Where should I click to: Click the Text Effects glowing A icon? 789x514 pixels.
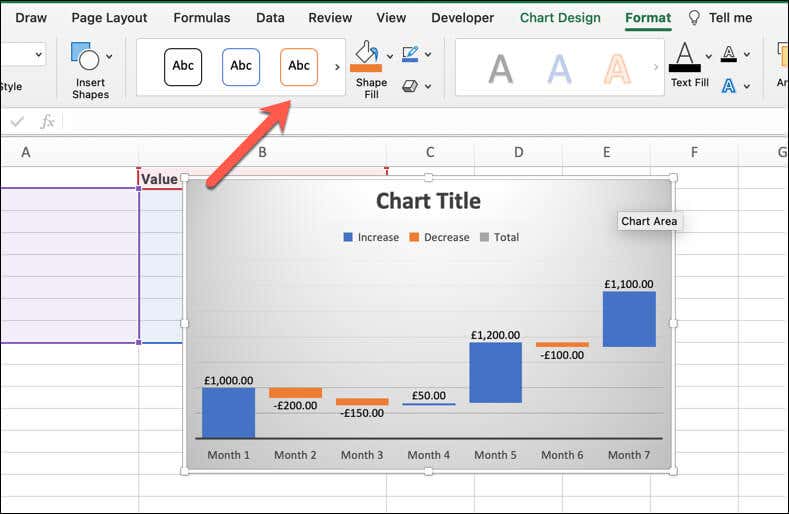tap(729, 86)
